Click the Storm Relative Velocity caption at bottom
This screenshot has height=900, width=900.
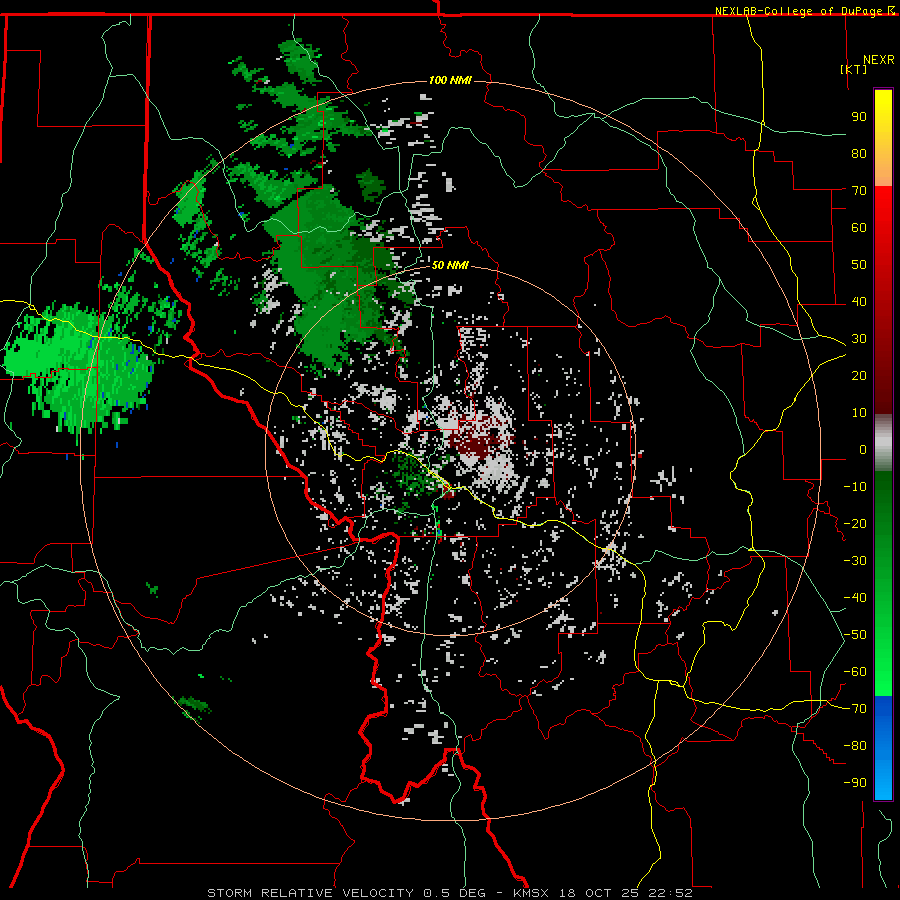(x=449, y=893)
